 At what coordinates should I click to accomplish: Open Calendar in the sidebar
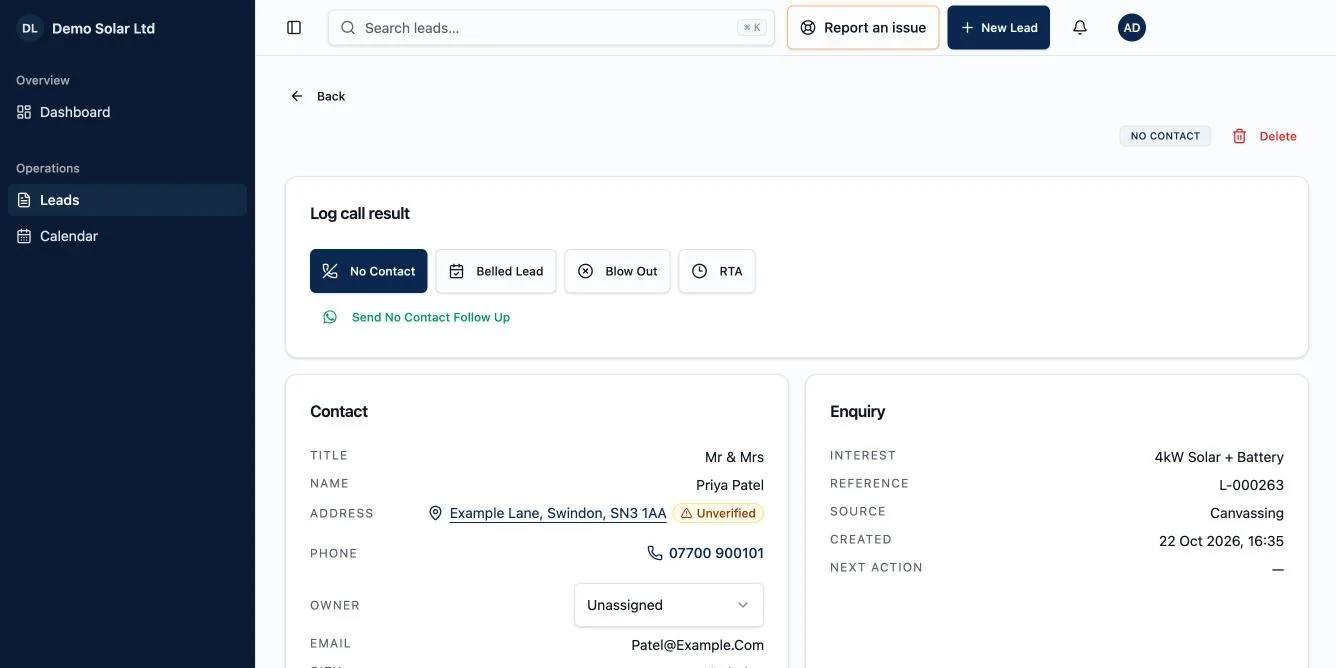pyautogui.click(x=127, y=236)
